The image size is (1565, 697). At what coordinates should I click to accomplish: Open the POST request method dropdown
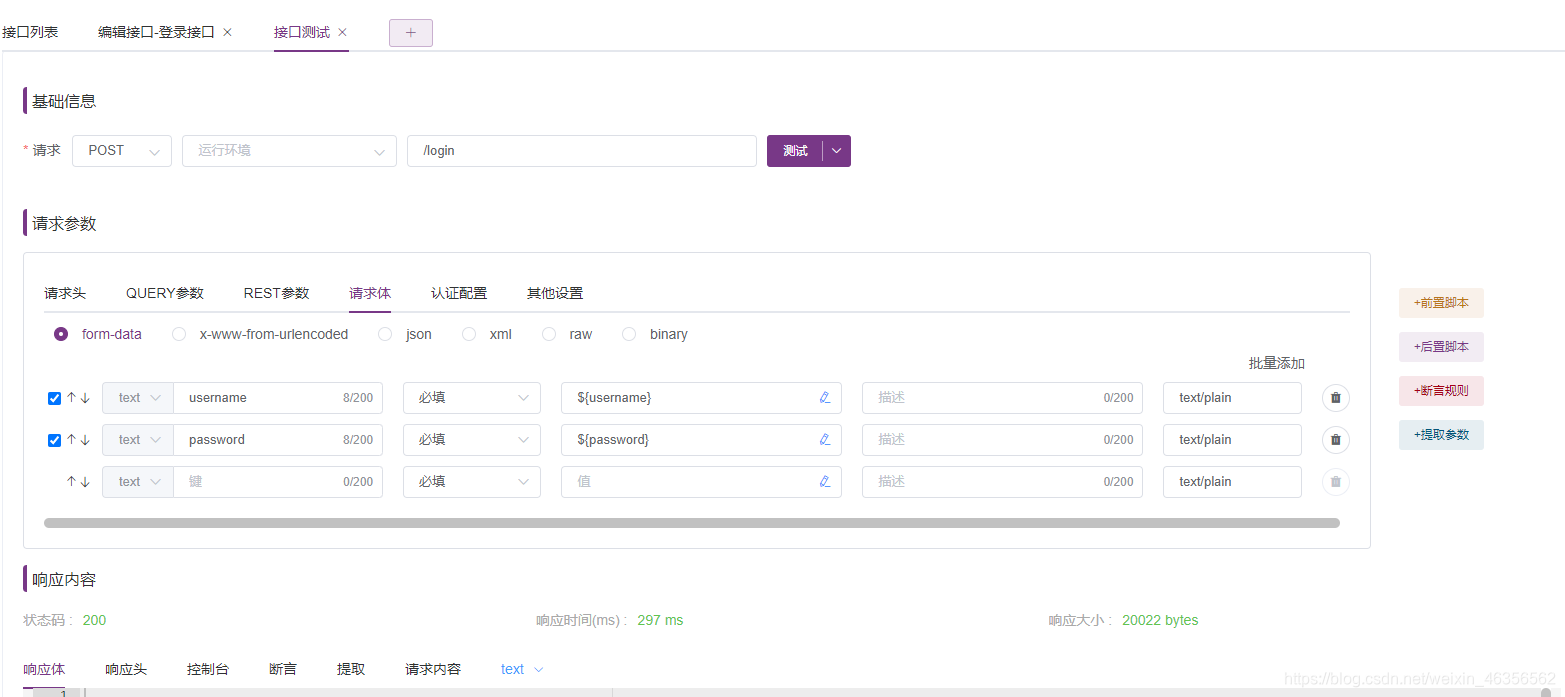pyautogui.click(x=120, y=150)
